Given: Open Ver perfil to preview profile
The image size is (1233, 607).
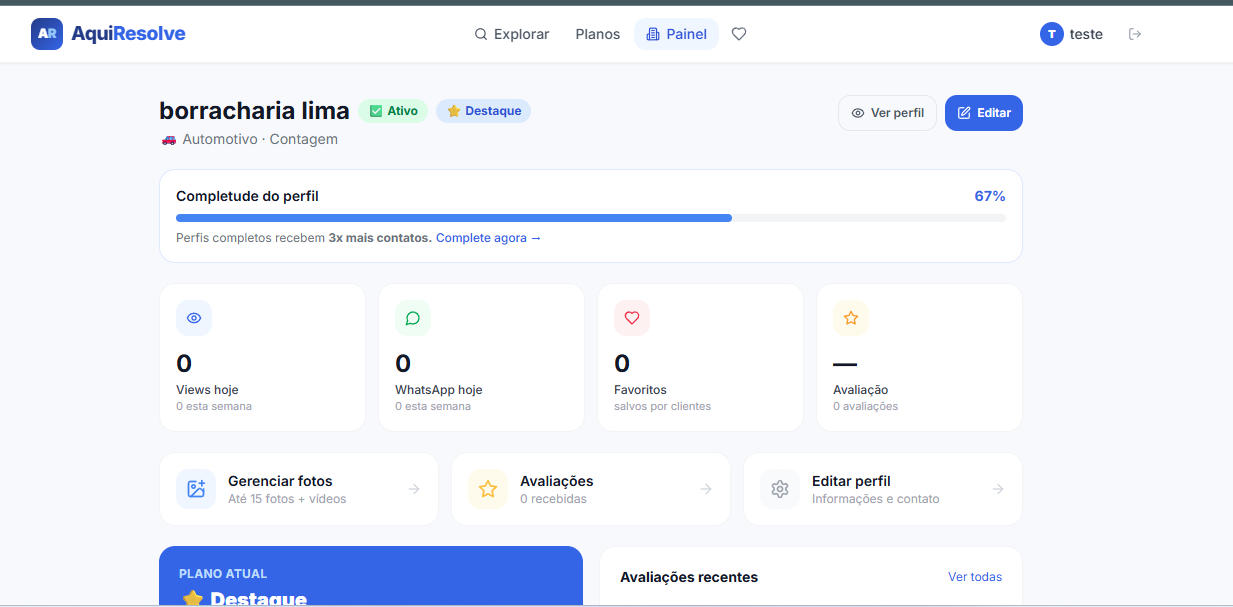Looking at the screenshot, I should (x=887, y=113).
